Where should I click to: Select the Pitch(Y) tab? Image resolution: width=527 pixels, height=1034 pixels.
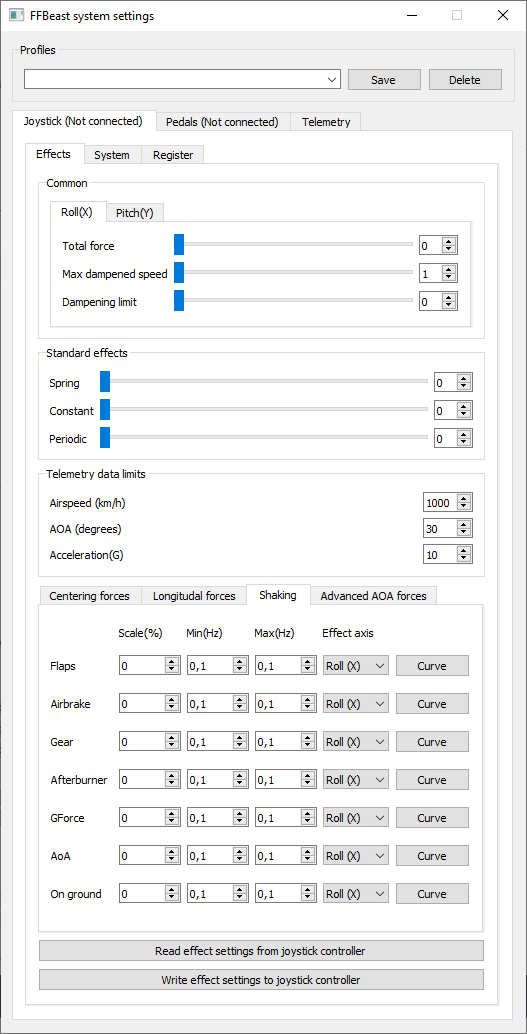135,212
